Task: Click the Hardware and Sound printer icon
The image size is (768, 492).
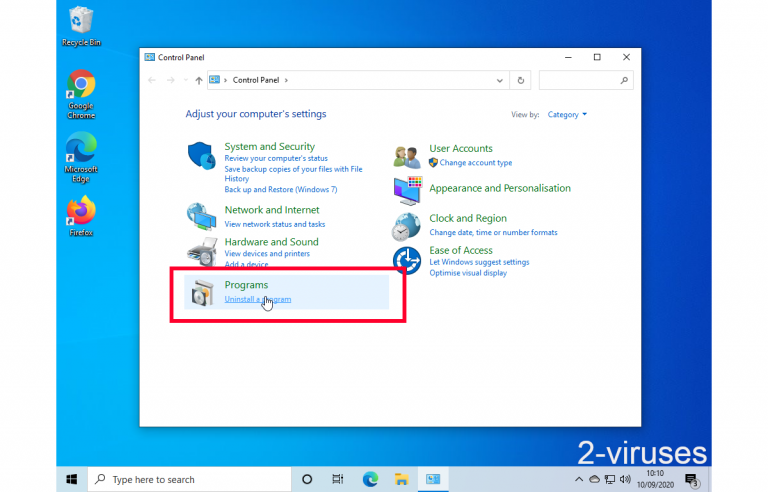Action: [202, 250]
